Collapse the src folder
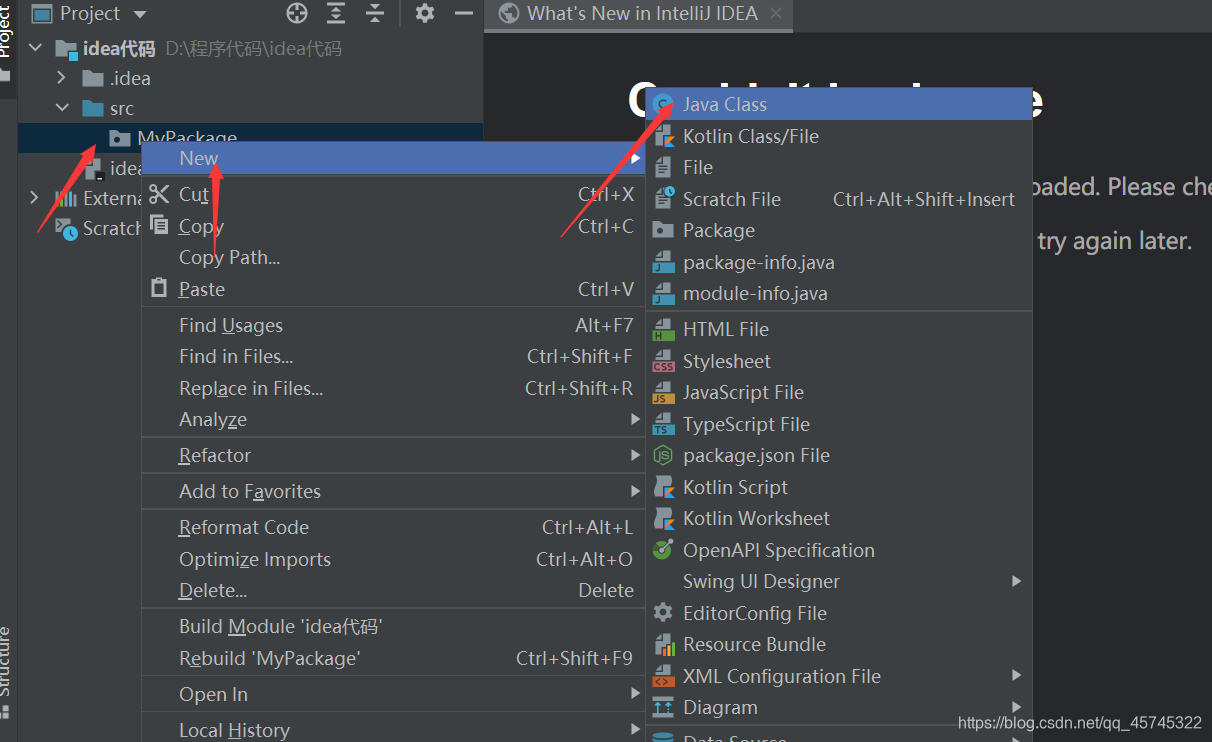The height and width of the screenshot is (742, 1212). 62,108
